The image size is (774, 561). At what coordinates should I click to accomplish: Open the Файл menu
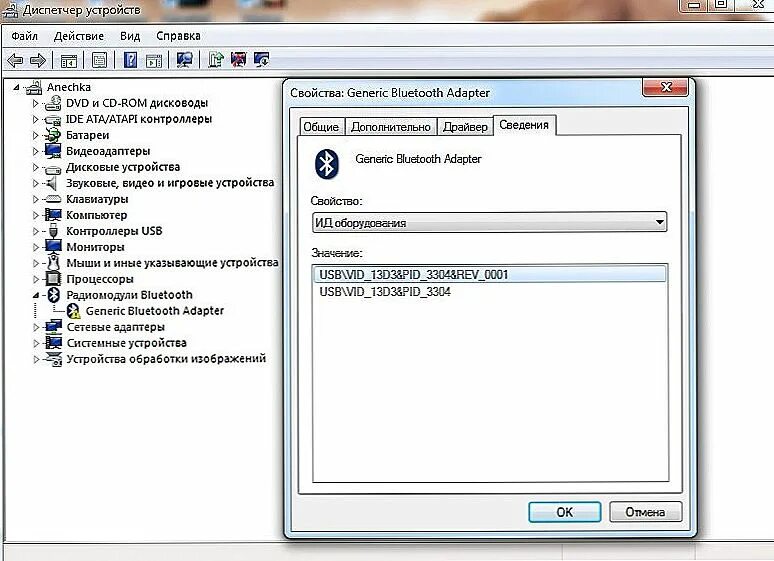(24, 36)
